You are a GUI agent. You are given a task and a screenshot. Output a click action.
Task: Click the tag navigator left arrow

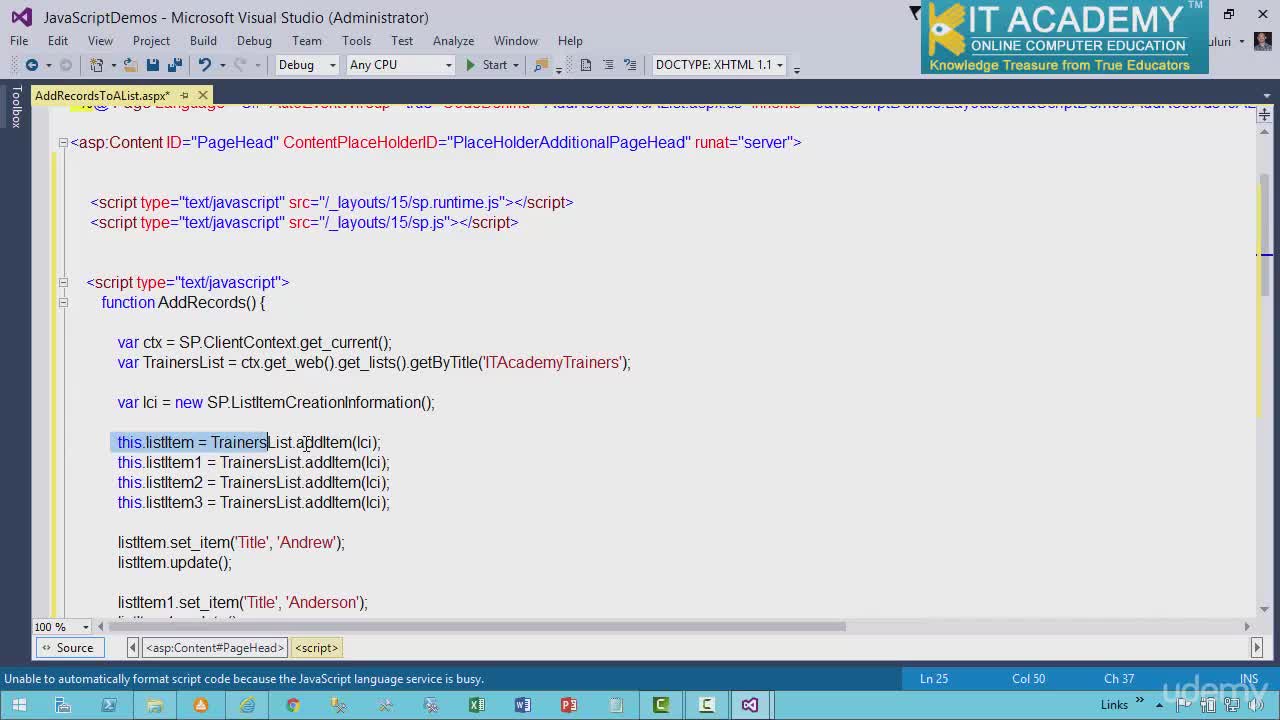click(132, 648)
